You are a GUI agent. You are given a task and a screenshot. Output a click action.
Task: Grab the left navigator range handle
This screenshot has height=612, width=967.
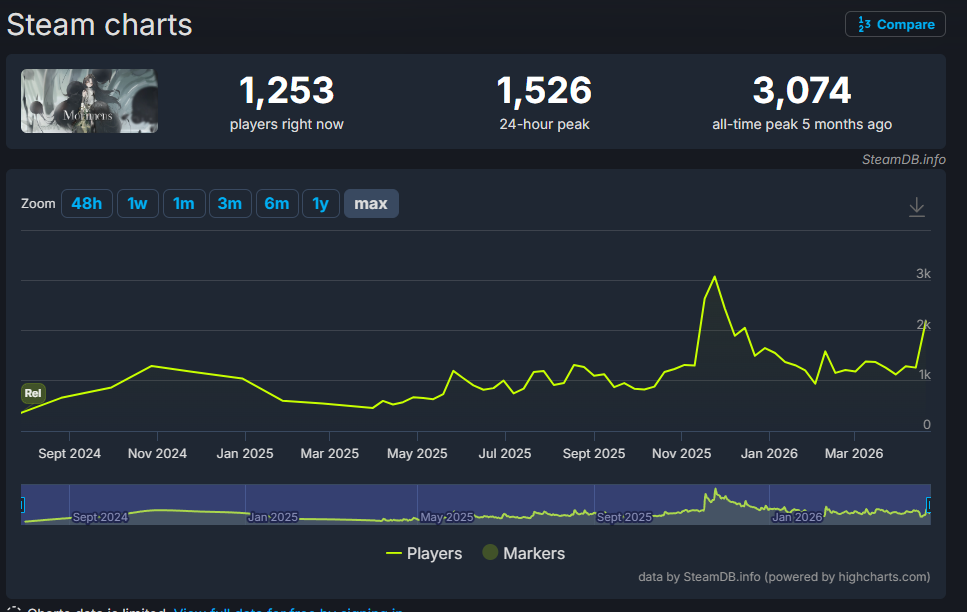[22, 505]
